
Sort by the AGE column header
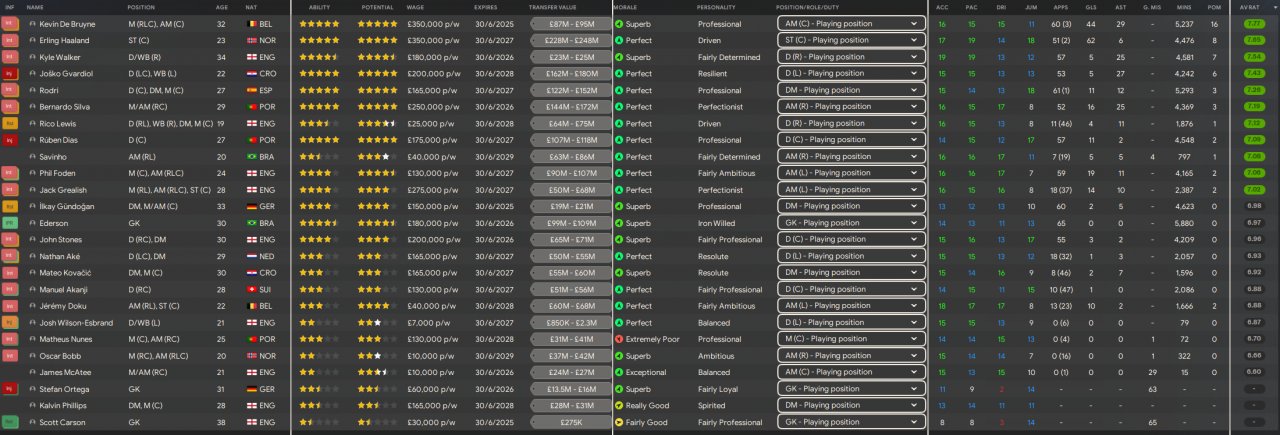click(x=222, y=7)
